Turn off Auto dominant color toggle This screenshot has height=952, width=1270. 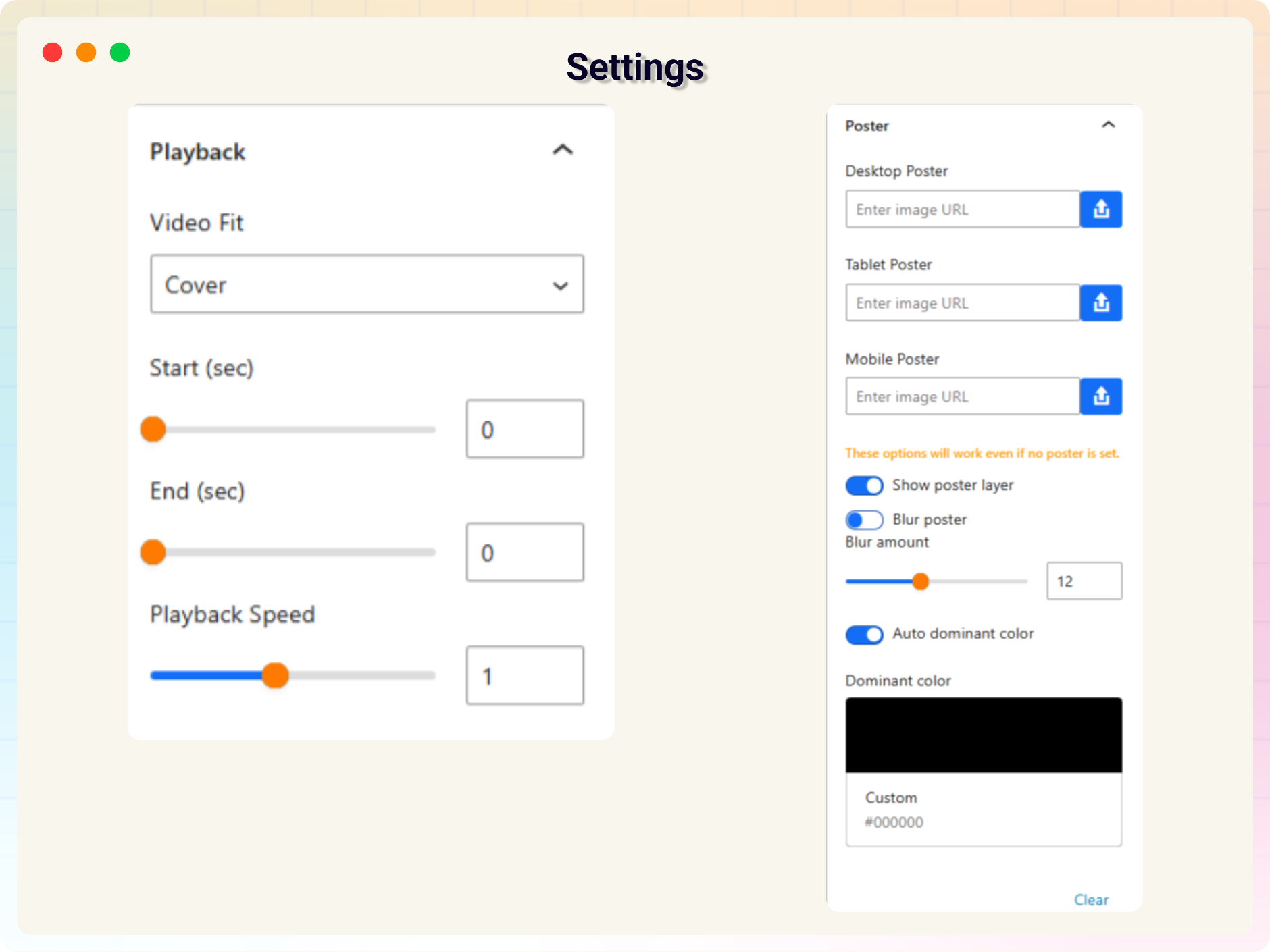864,635
